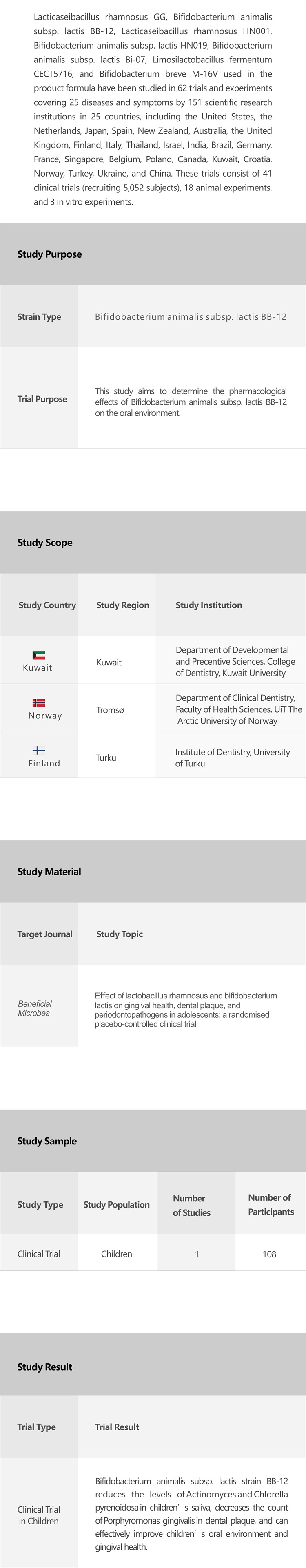Click the Study Material section heading

click(49, 871)
